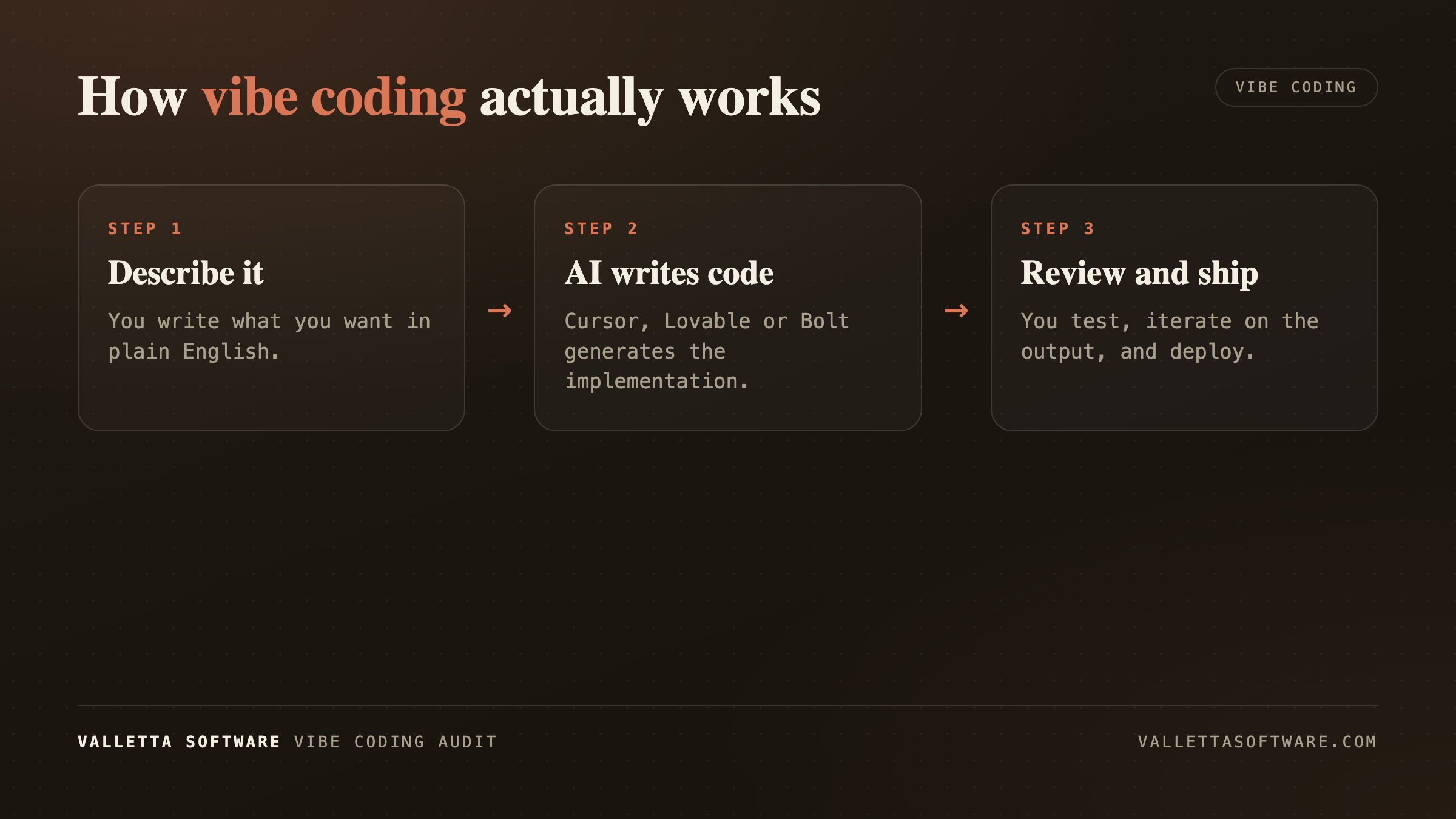The image size is (1456, 819).
Task: Click the 'Describe it' card heading
Action: point(186,273)
